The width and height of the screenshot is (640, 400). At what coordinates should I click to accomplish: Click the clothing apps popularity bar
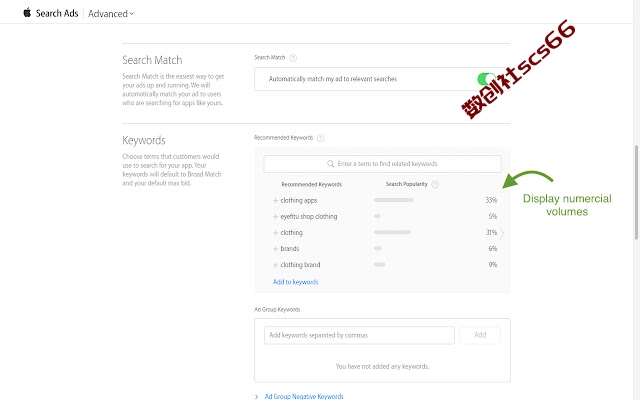[394, 200]
